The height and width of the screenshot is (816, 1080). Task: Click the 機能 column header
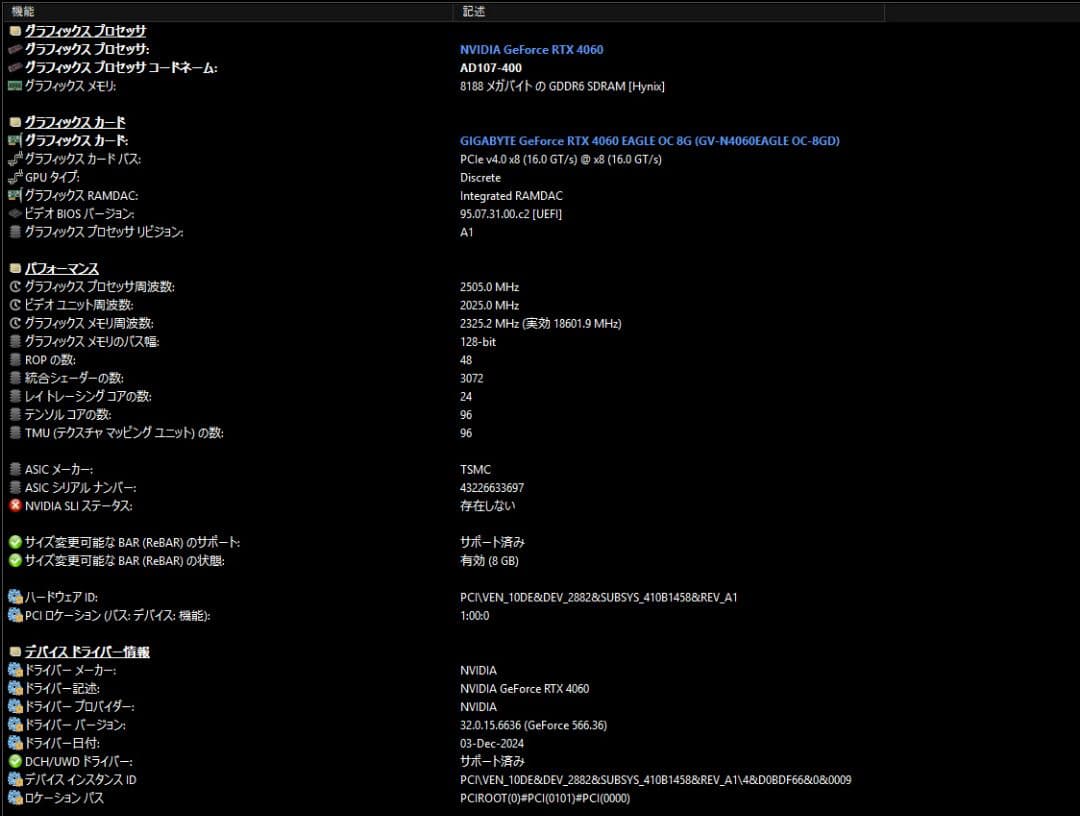pos(23,11)
